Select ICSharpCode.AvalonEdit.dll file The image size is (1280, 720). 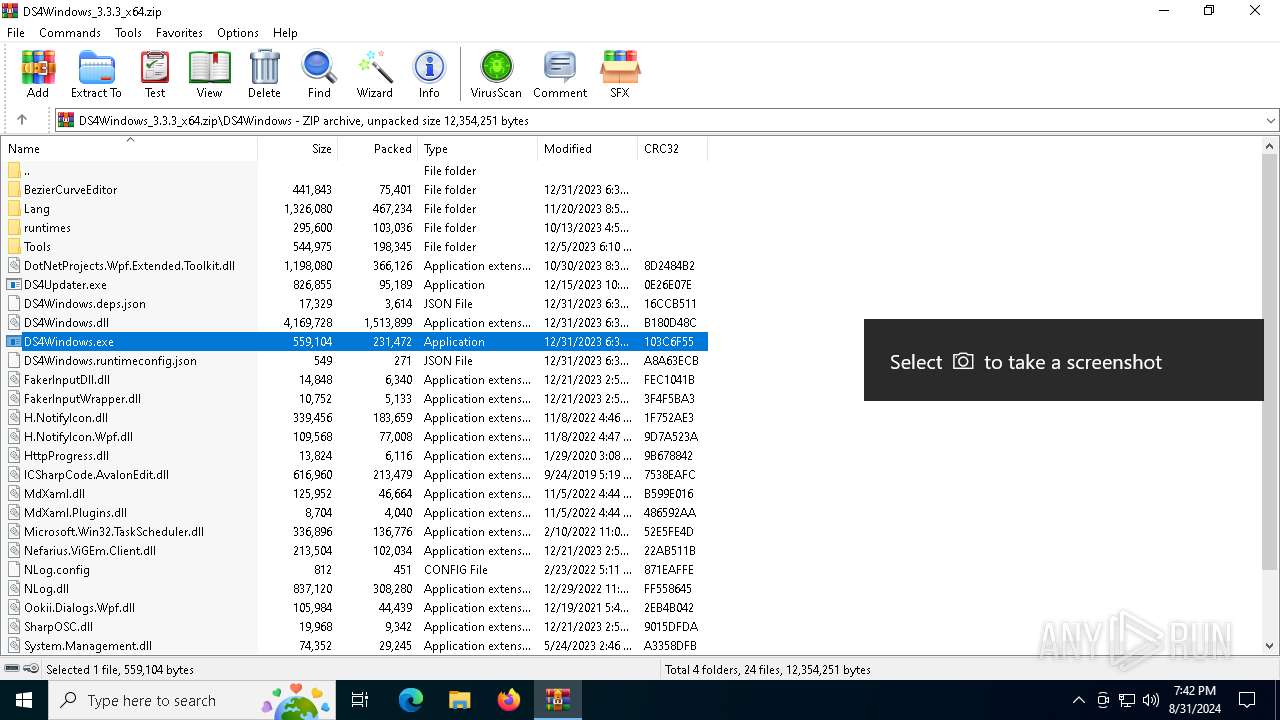click(355, 475)
